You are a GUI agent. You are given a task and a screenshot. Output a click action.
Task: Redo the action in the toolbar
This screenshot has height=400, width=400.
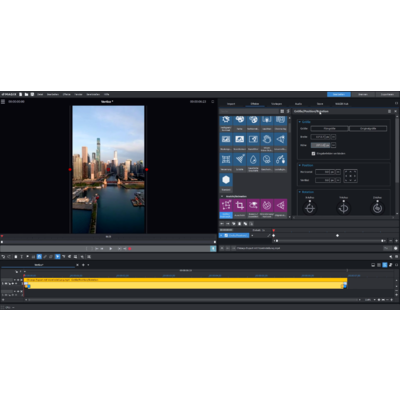point(9,257)
